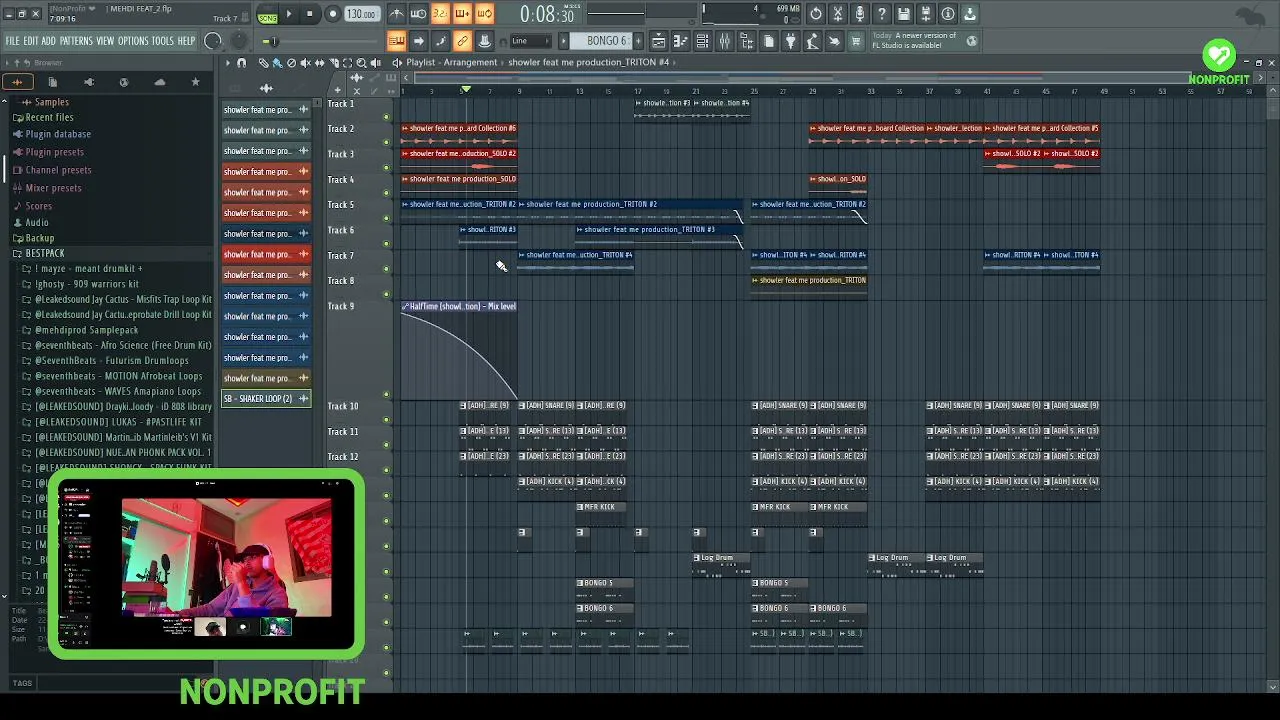Toggle the link/multilink to controllers icon
Image resolution: width=1280 pixels, height=720 pixels.
462,41
